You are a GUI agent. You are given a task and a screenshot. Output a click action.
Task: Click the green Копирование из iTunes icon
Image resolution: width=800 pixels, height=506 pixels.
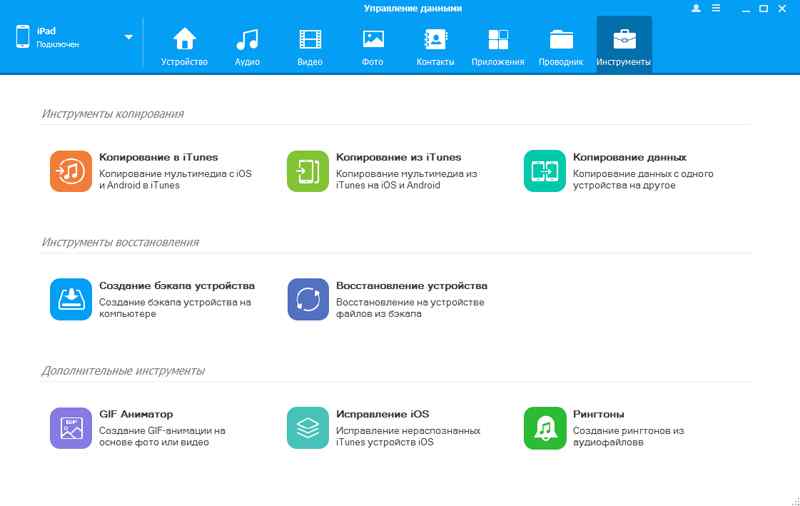[308, 171]
